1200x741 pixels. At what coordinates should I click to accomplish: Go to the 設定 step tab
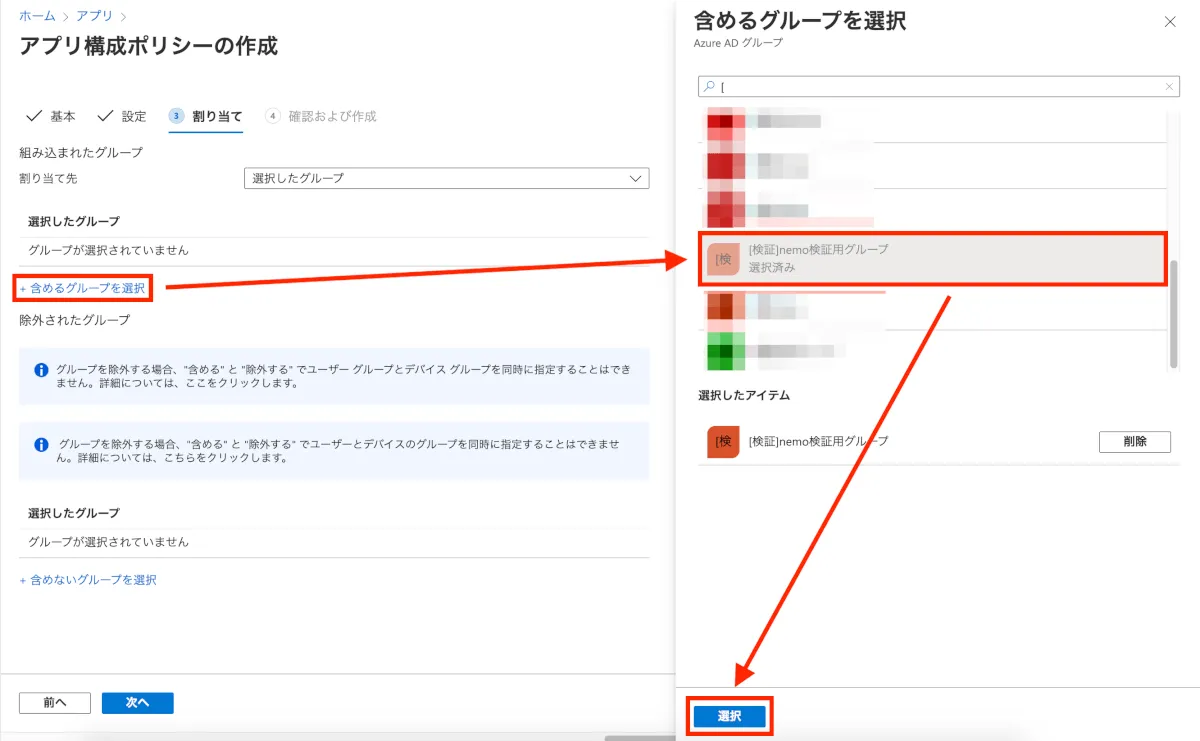(x=122, y=116)
